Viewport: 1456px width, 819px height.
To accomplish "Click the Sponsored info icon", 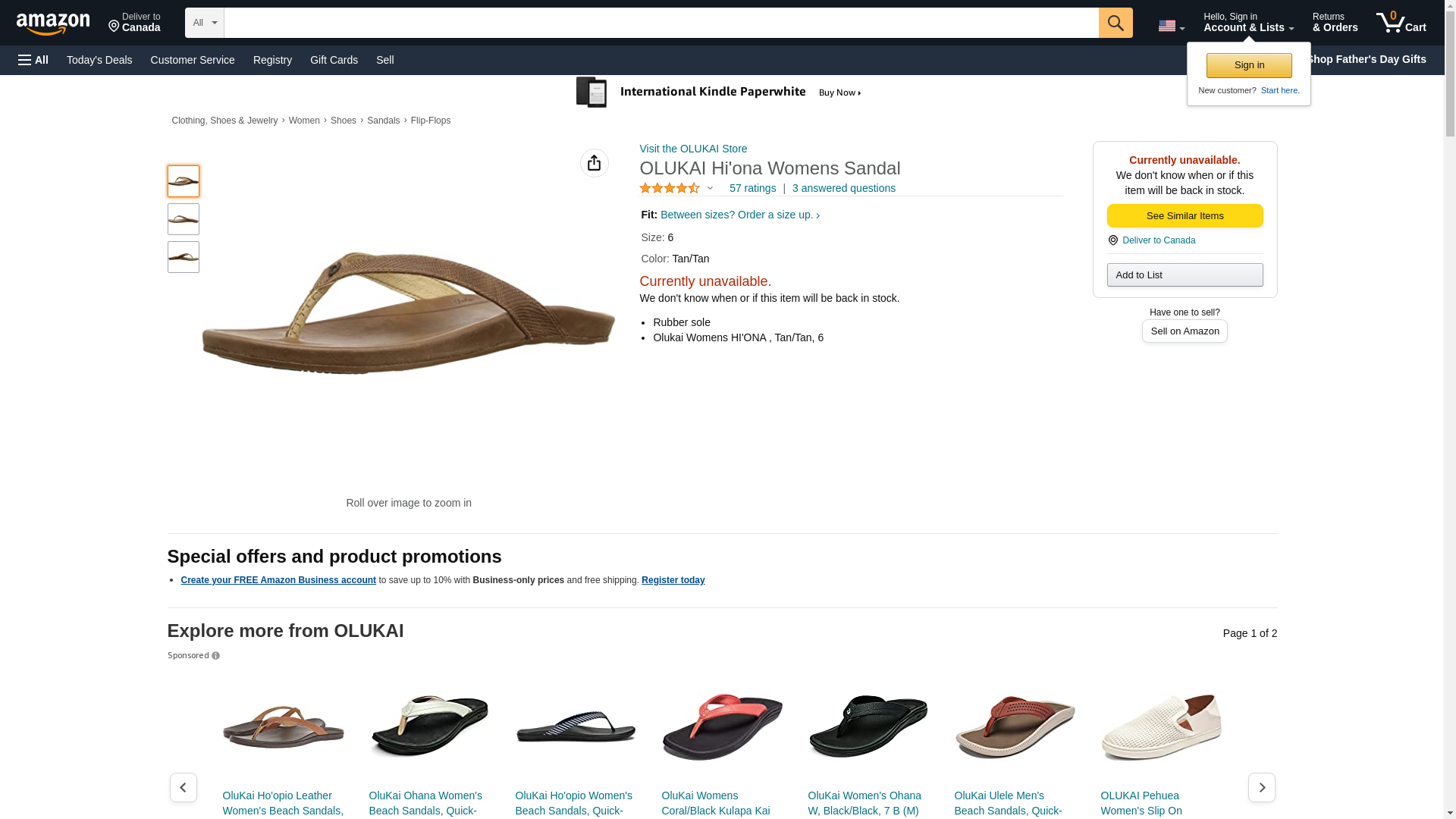I will coord(216,656).
